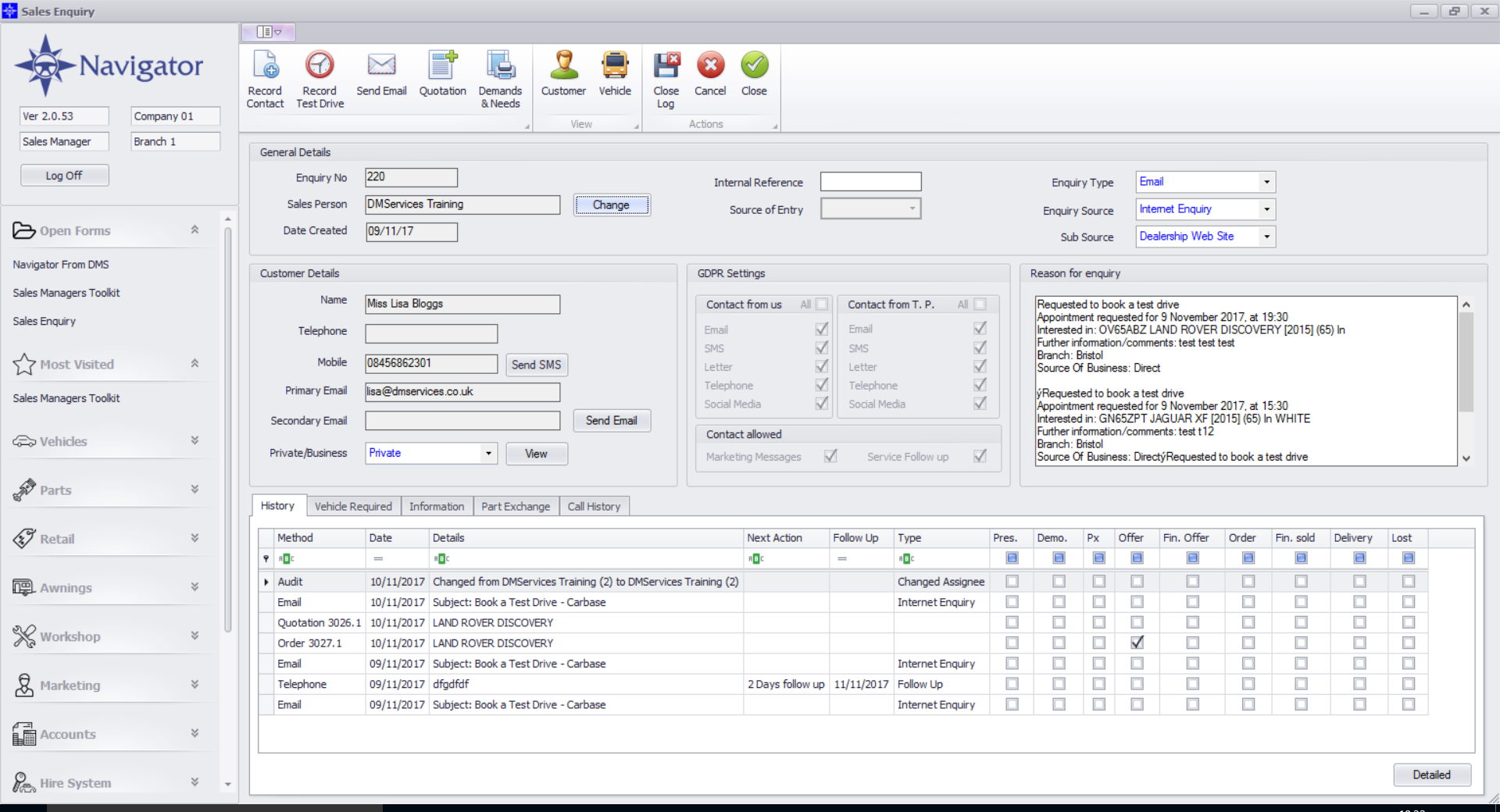Image resolution: width=1500 pixels, height=812 pixels.
Task: Create a new Quotation
Action: (x=442, y=66)
